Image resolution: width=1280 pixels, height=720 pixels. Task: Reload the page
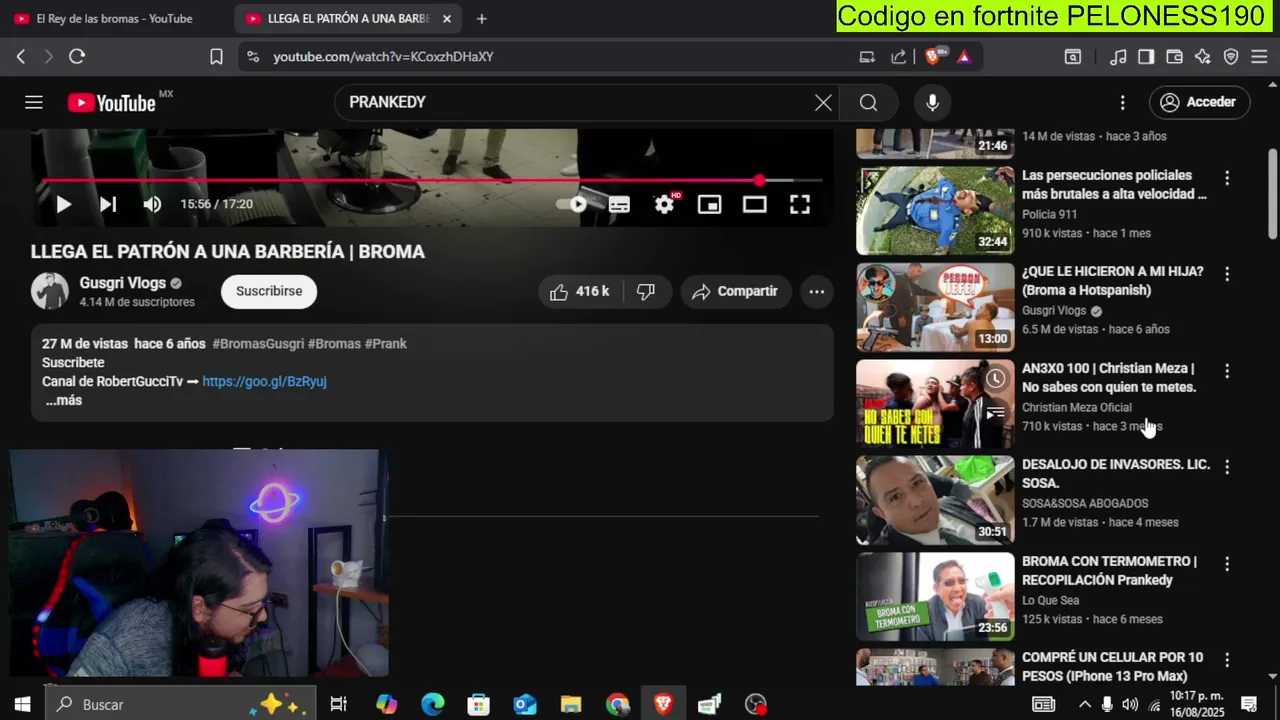77,57
